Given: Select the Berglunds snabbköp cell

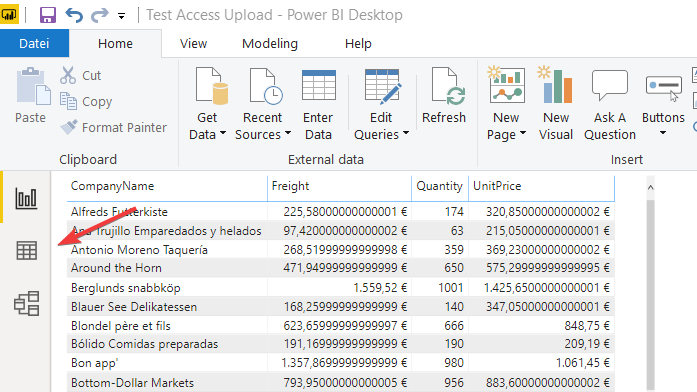Looking at the screenshot, I should [x=167, y=288].
